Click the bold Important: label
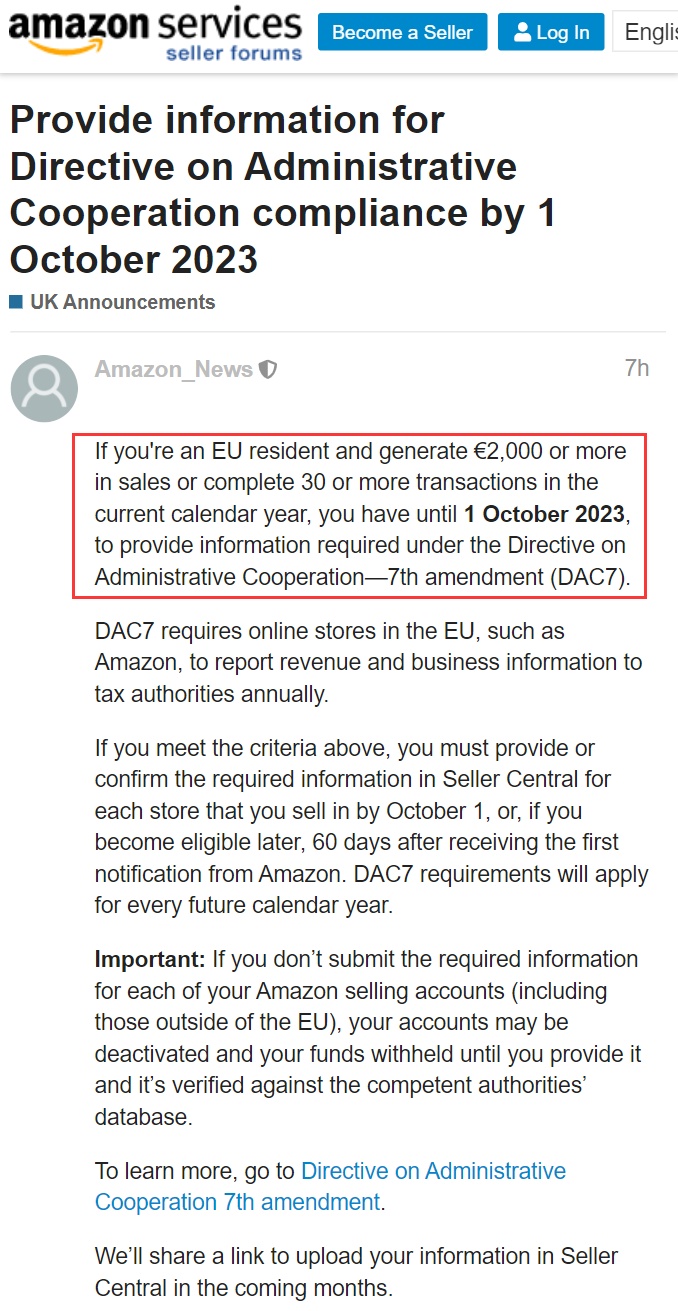This screenshot has width=678, height=1311. click(x=150, y=959)
